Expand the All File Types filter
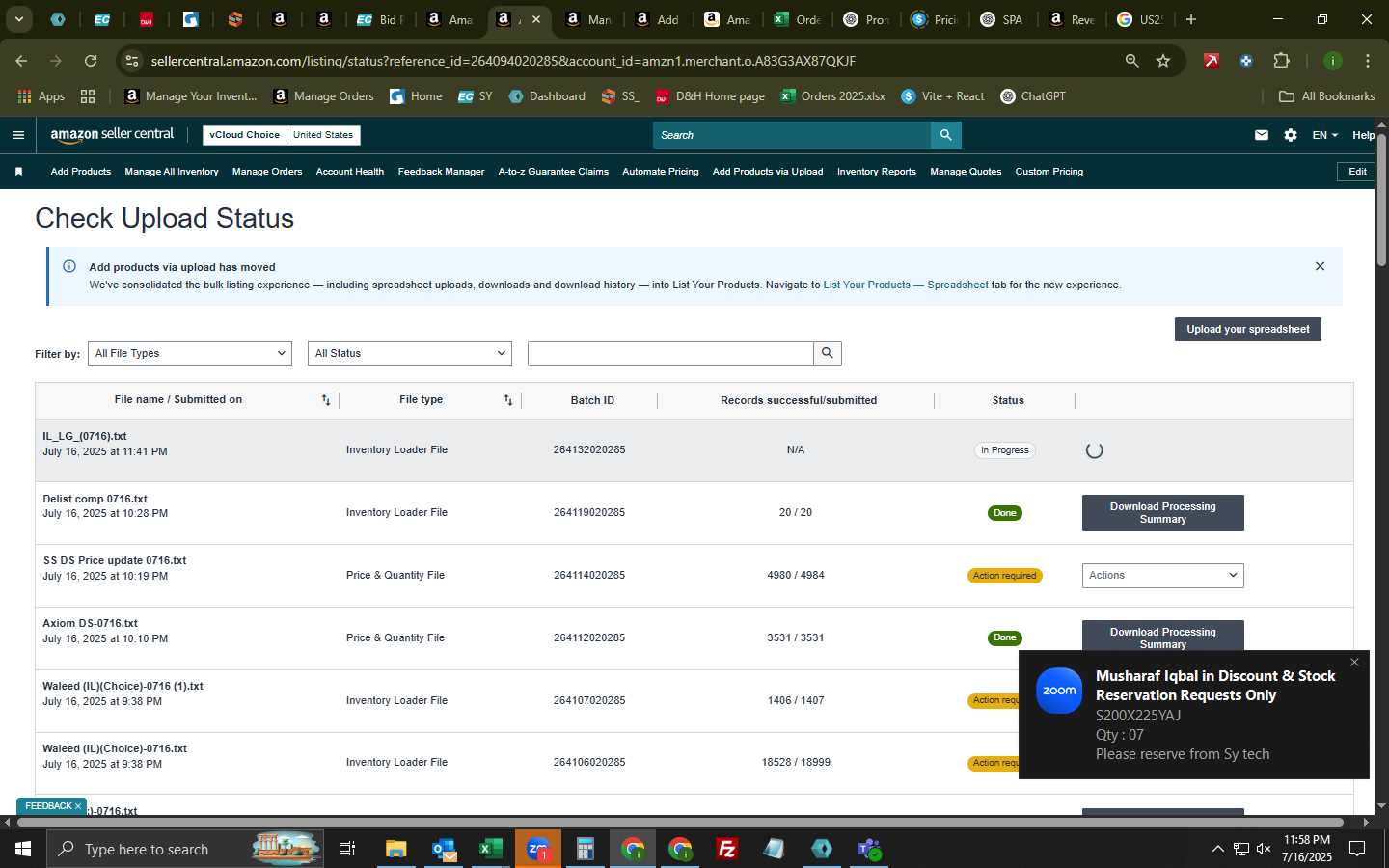This screenshot has height=868, width=1389. point(190,353)
